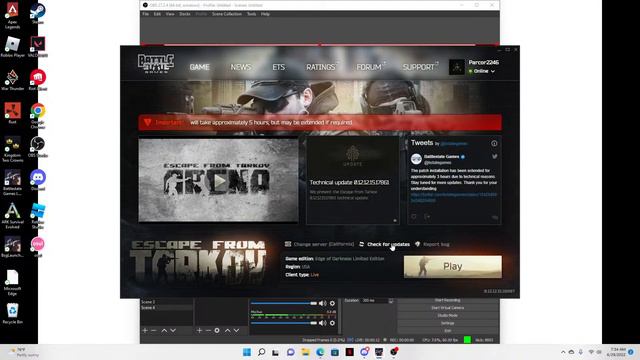Open the Tools menu in OBS

[251, 14]
